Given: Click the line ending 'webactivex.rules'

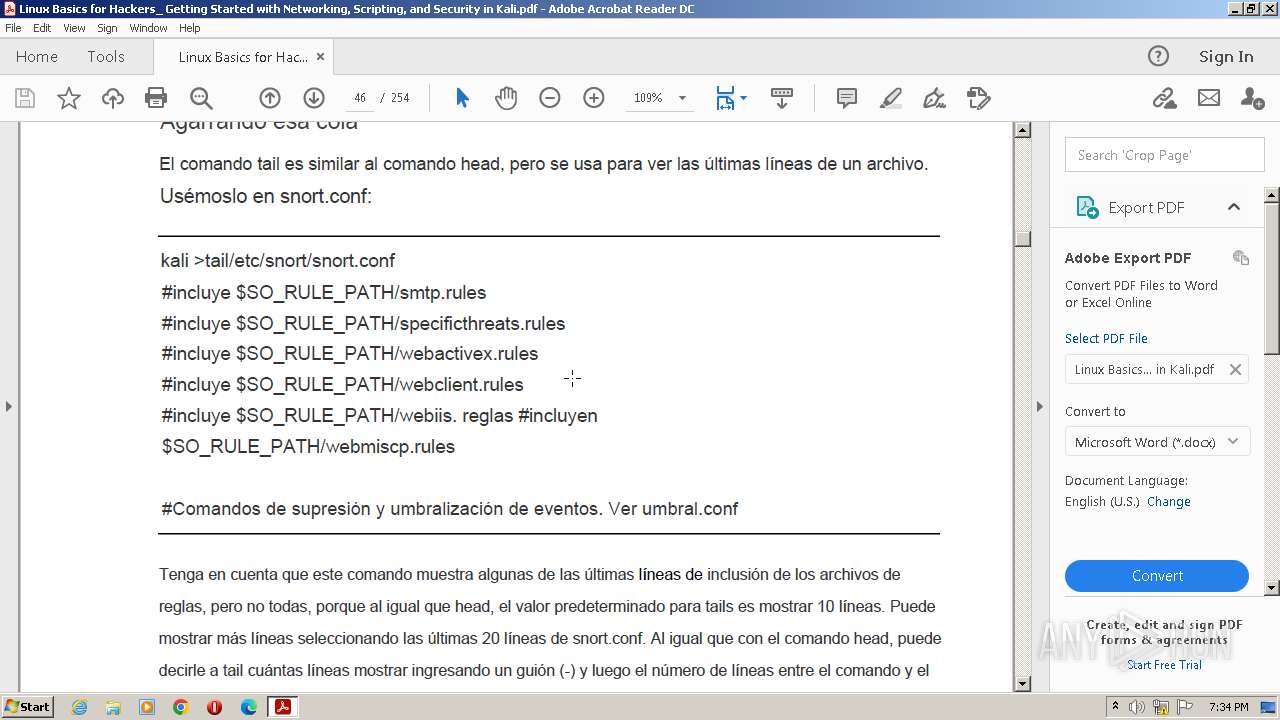Looking at the screenshot, I should click(x=350, y=354).
